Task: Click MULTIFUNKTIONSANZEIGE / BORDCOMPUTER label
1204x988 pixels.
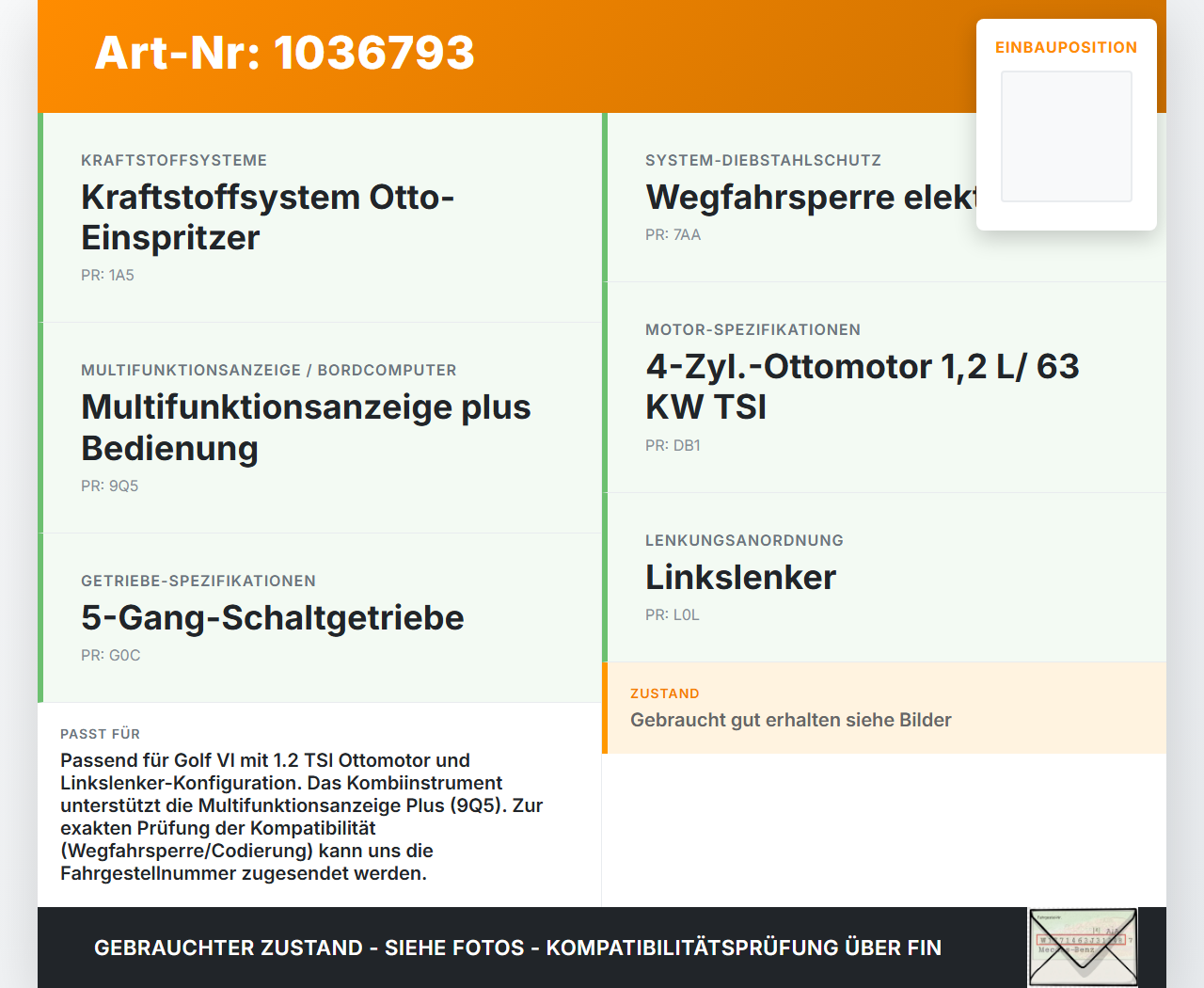Action: (269, 370)
